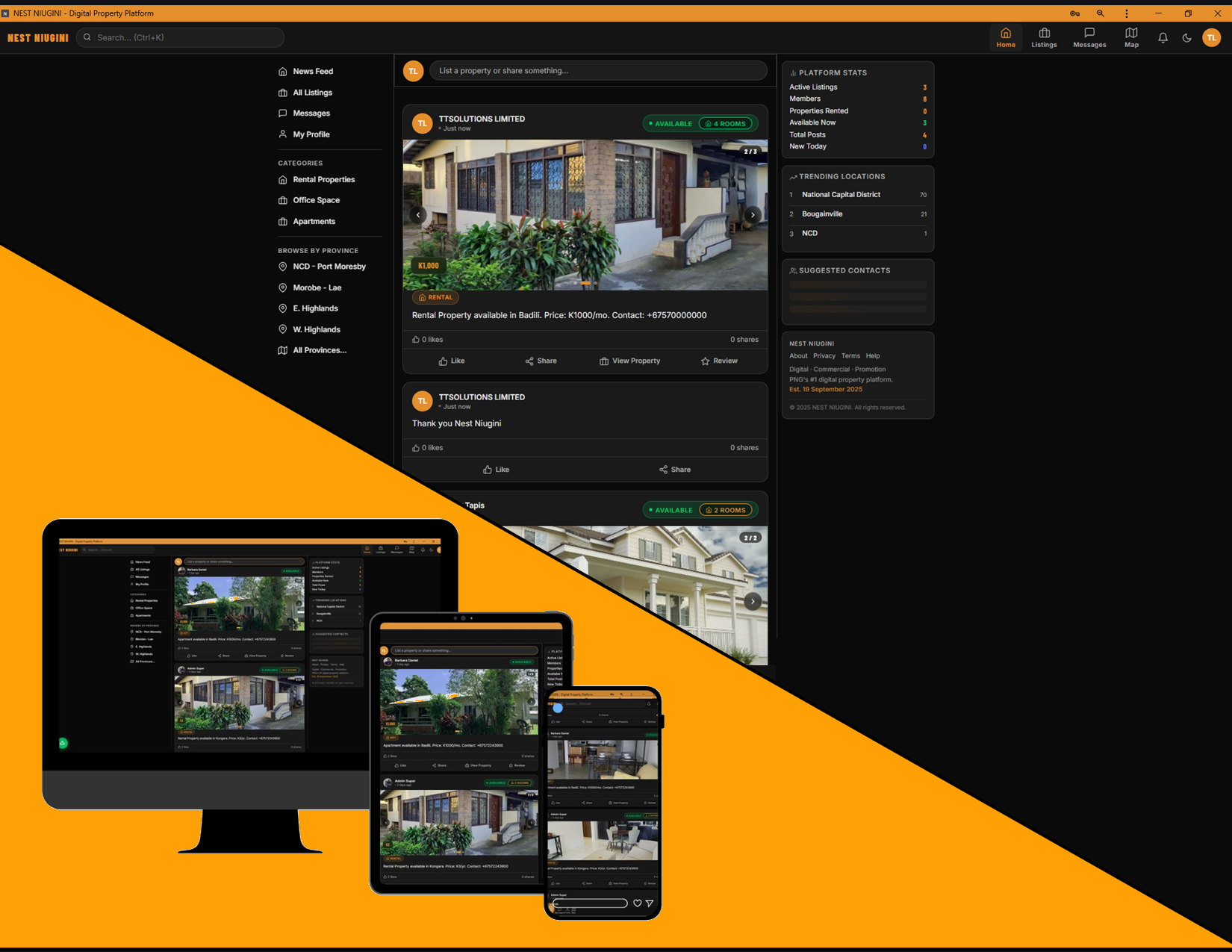The width and height of the screenshot is (1232, 952).
Task: Click the 2 ROOMS badge on Tapis listing
Action: (726, 511)
